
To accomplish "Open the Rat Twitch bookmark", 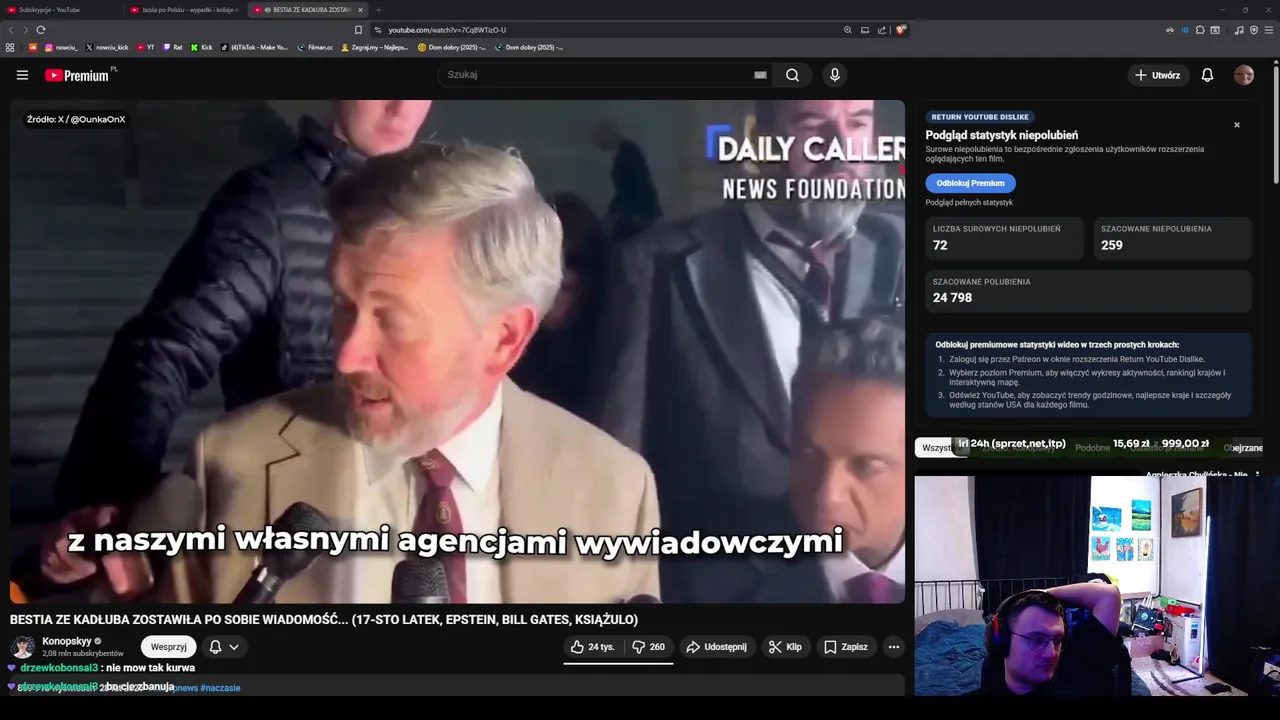I will (173, 47).
